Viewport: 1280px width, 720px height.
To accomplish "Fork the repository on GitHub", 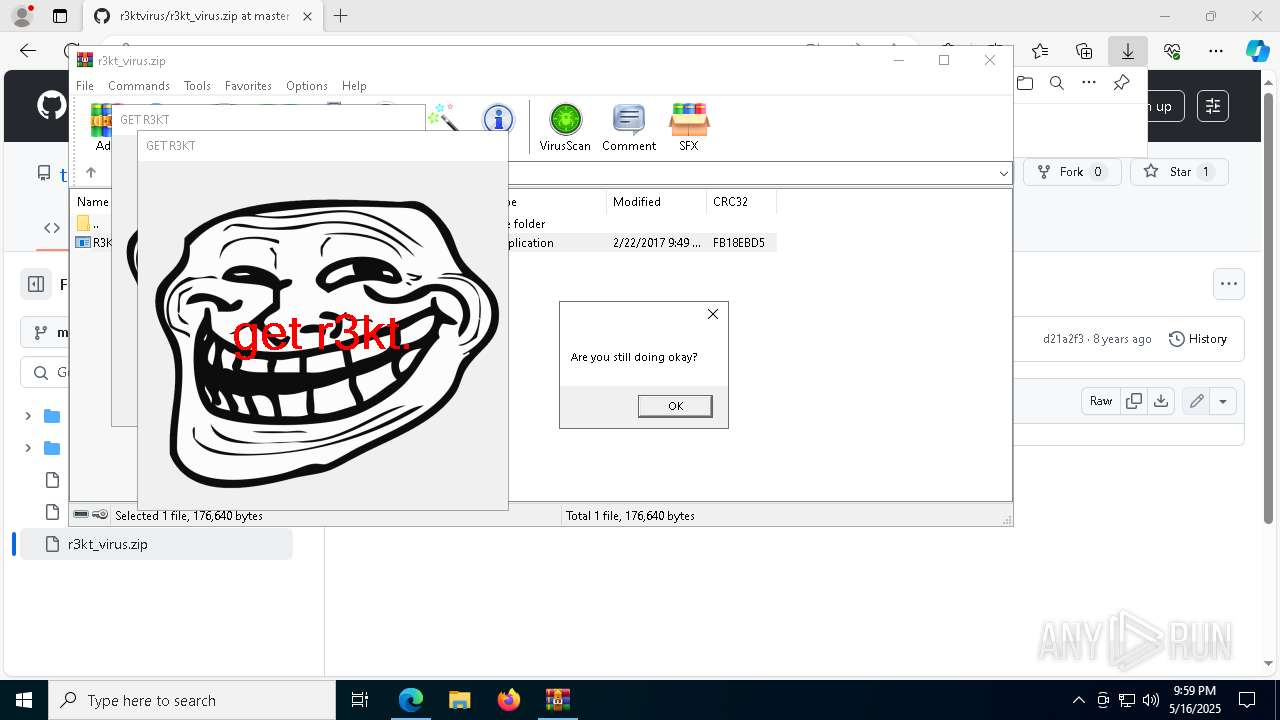I will pos(1072,172).
